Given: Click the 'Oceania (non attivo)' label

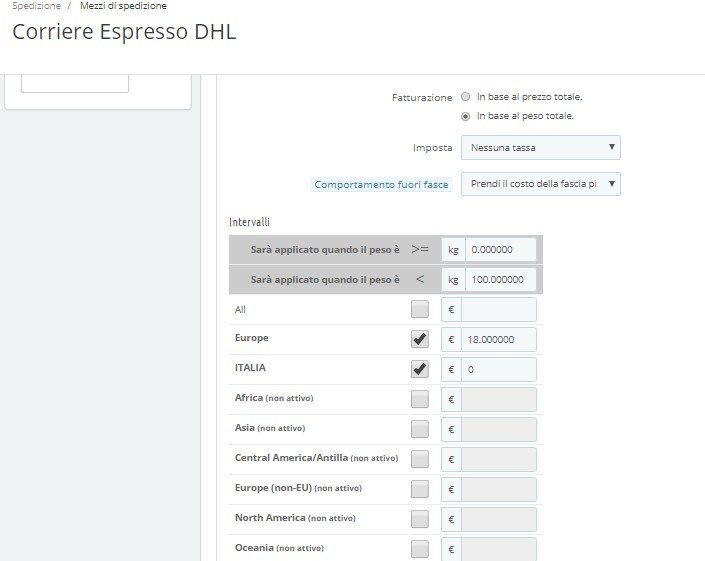Looking at the screenshot, I should (x=279, y=548).
